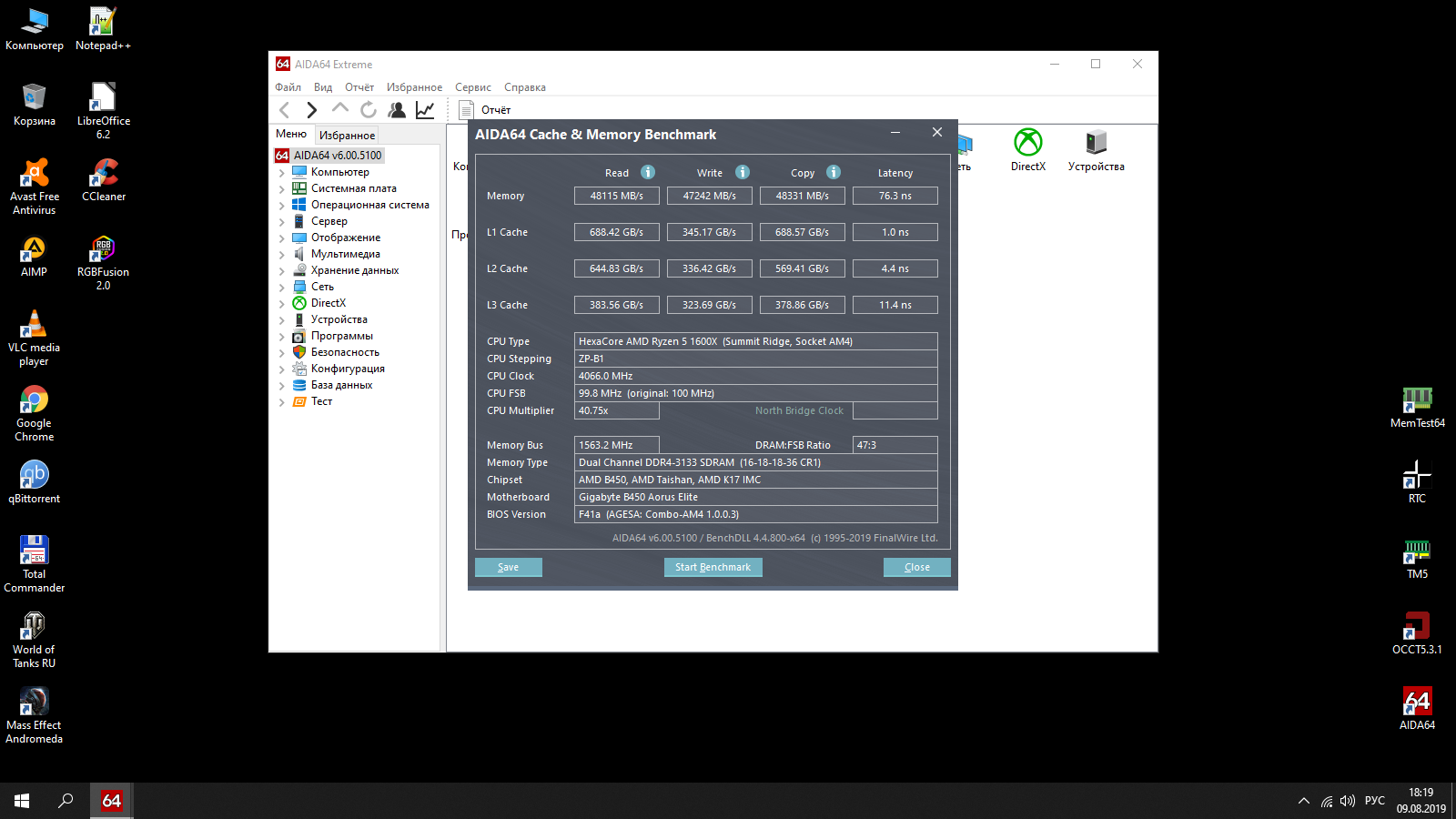The height and width of the screenshot is (819, 1456).
Task: Click the Read column info icon
Action: click(x=648, y=172)
